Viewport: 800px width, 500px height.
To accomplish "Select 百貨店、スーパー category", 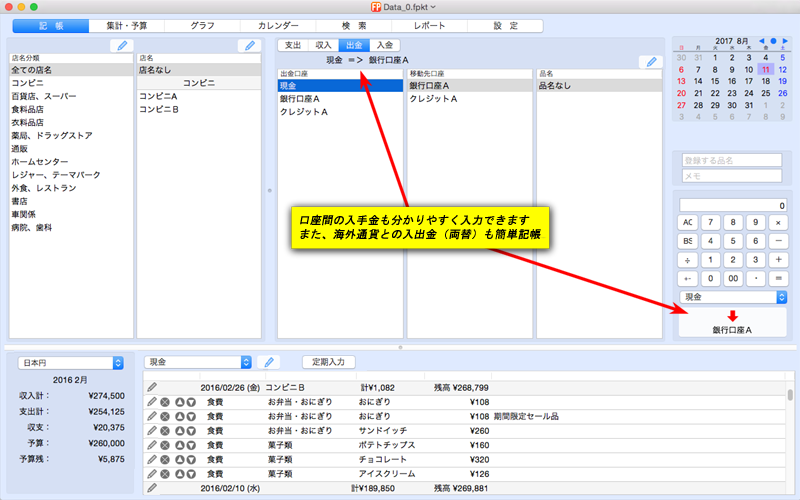I will coord(71,96).
